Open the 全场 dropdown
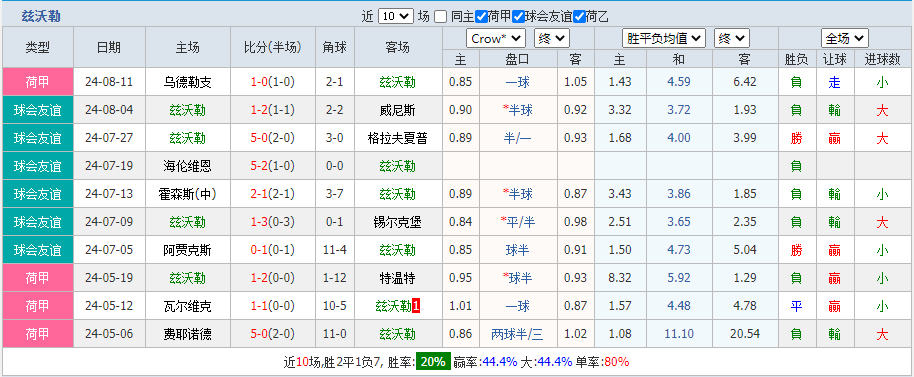 (845, 39)
